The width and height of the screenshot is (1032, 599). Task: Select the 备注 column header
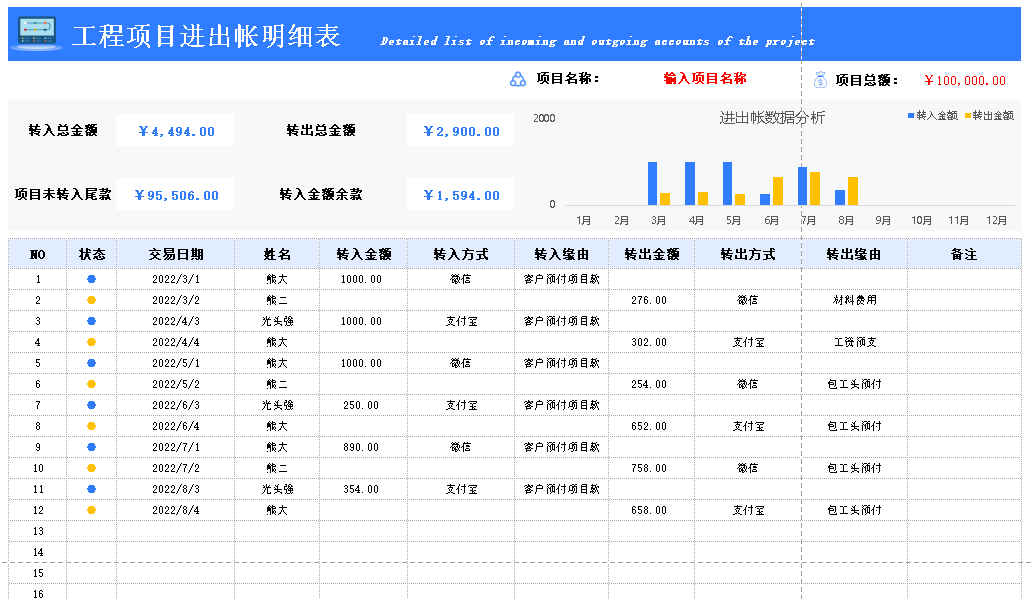point(963,254)
